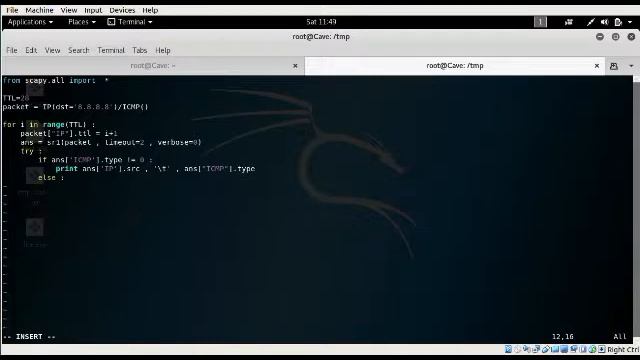This screenshot has width=640, height=360.
Task: Click the ans = sr1(packet...) line
Action: pos(111,142)
